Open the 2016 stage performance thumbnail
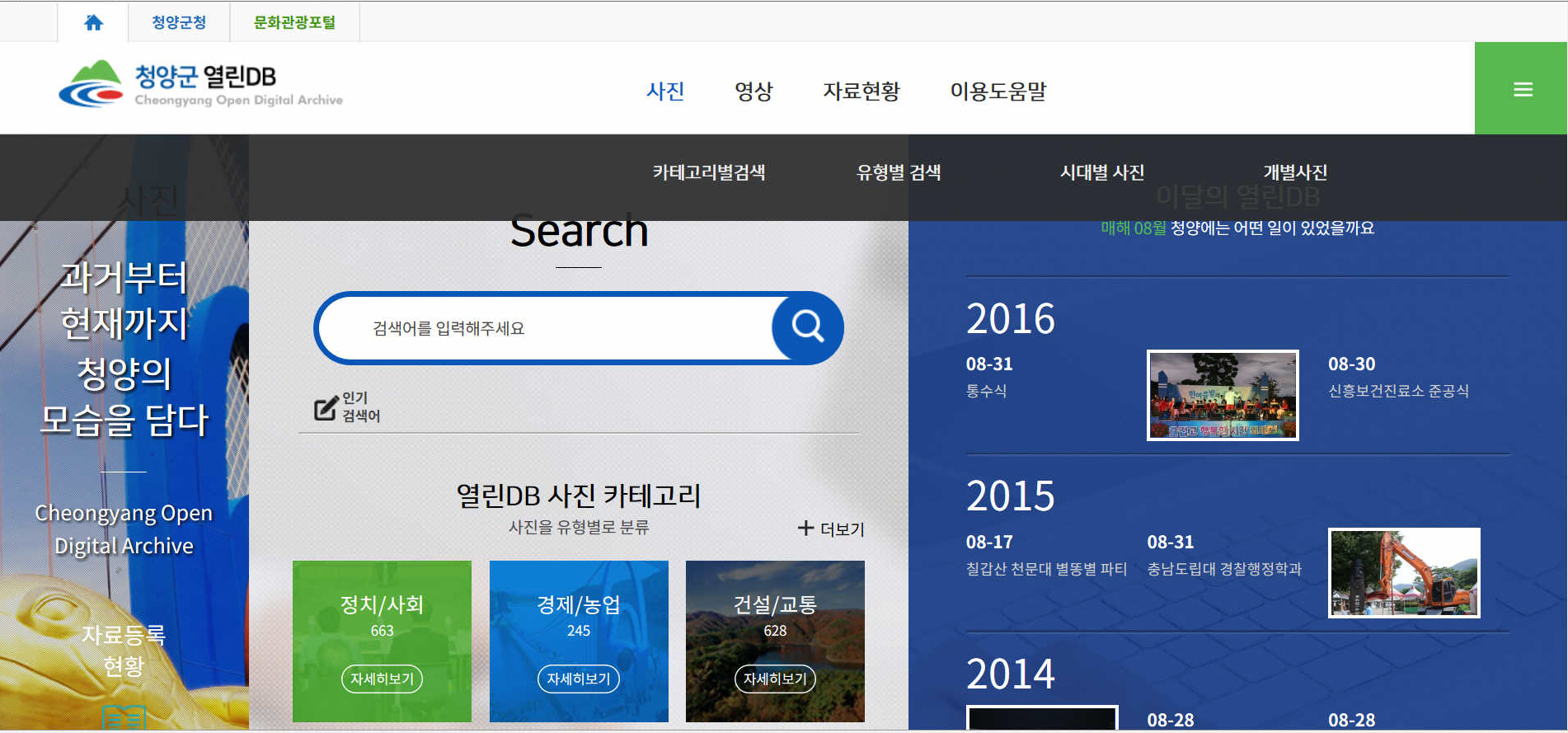Screen dimensions: 1568x733 1222,395
